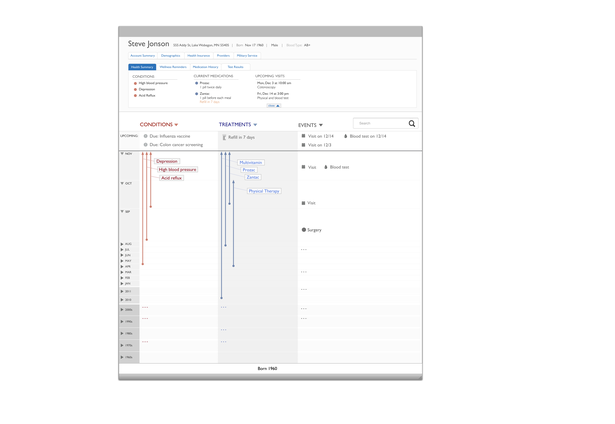Expand the 1990s decade row

(x=122, y=322)
